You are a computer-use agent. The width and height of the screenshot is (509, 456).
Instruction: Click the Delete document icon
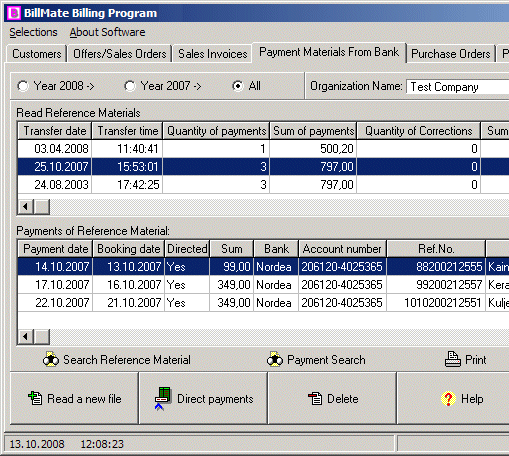[315, 398]
